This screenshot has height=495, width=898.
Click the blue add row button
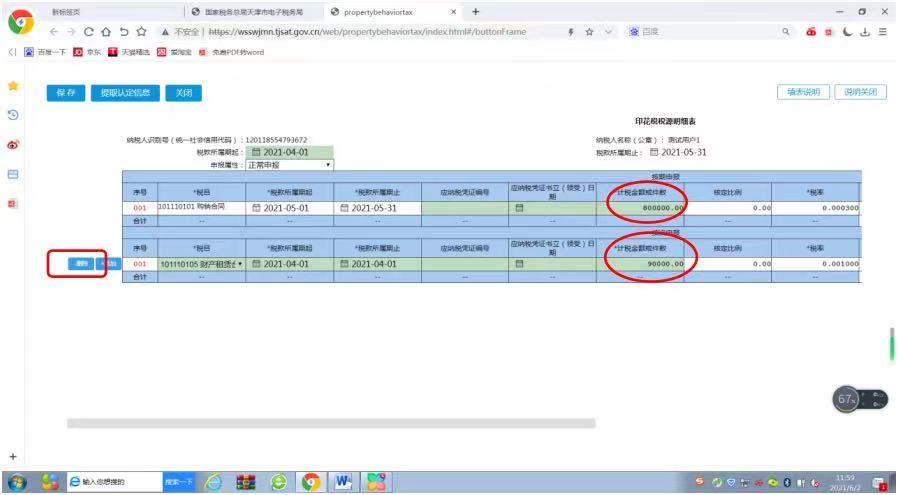108,264
